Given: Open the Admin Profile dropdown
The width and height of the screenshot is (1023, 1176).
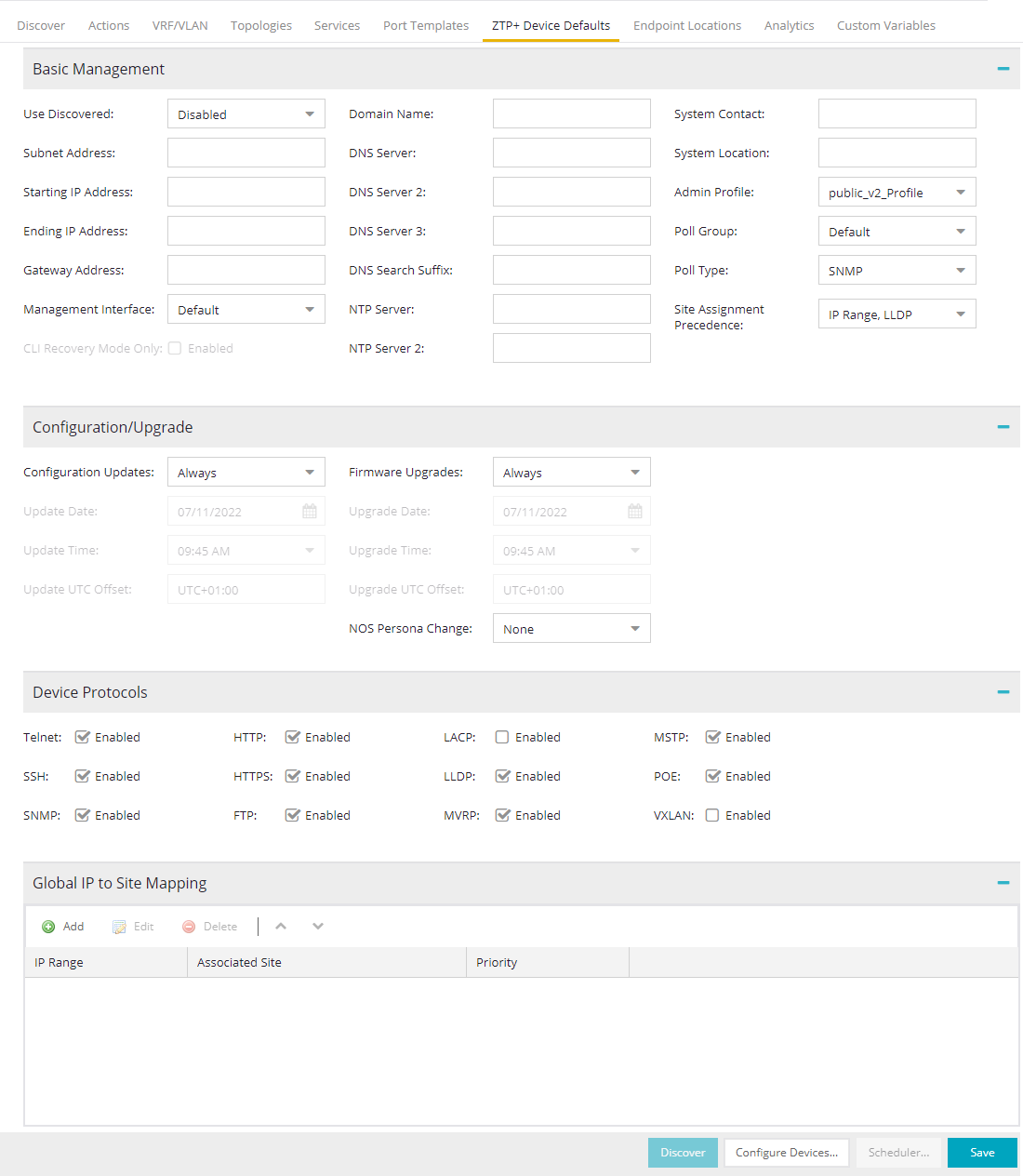Looking at the screenshot, I should point(897,193).
